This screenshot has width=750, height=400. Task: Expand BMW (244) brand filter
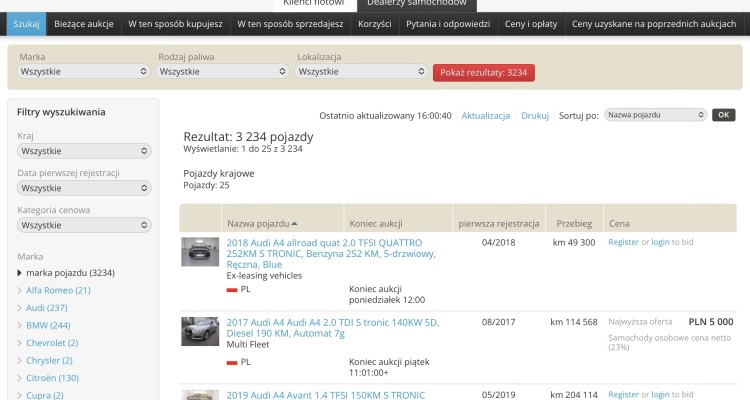[20, 325]
